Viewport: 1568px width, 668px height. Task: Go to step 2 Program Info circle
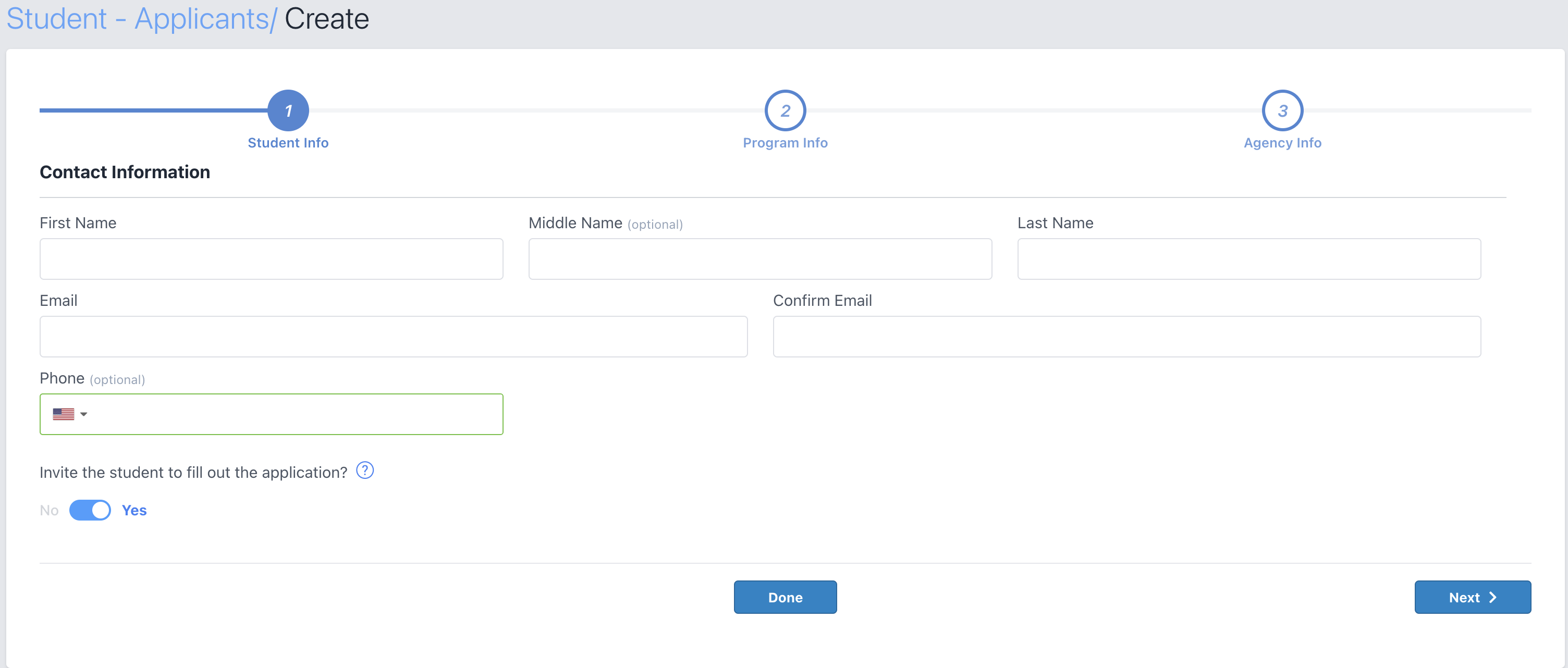pyautogui.click(x=785, y=110)
